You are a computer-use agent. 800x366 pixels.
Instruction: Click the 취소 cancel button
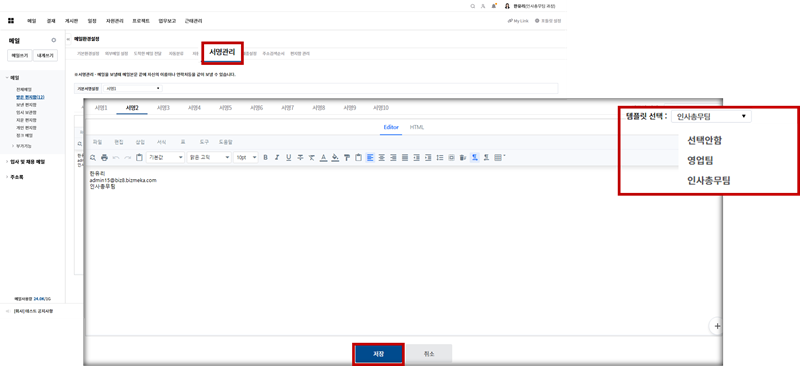click(x=429, y=354)
